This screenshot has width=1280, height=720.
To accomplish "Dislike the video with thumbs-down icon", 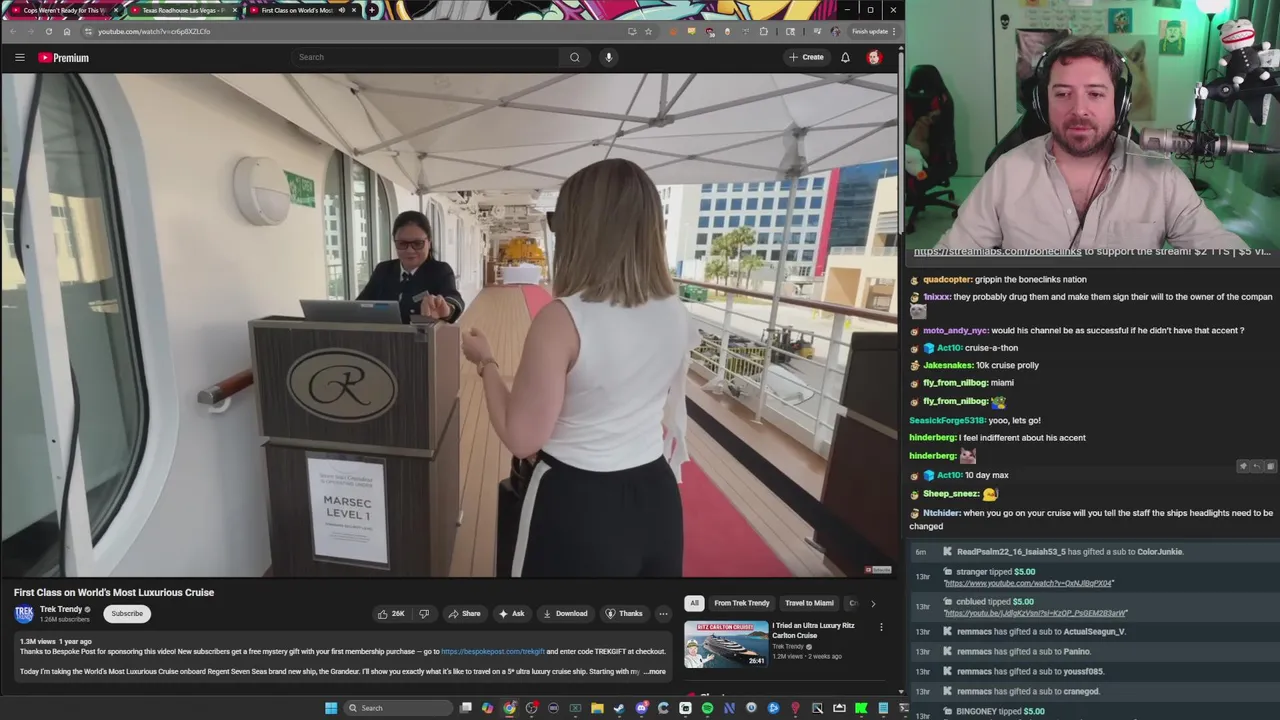I will click(x=424, y=613).
